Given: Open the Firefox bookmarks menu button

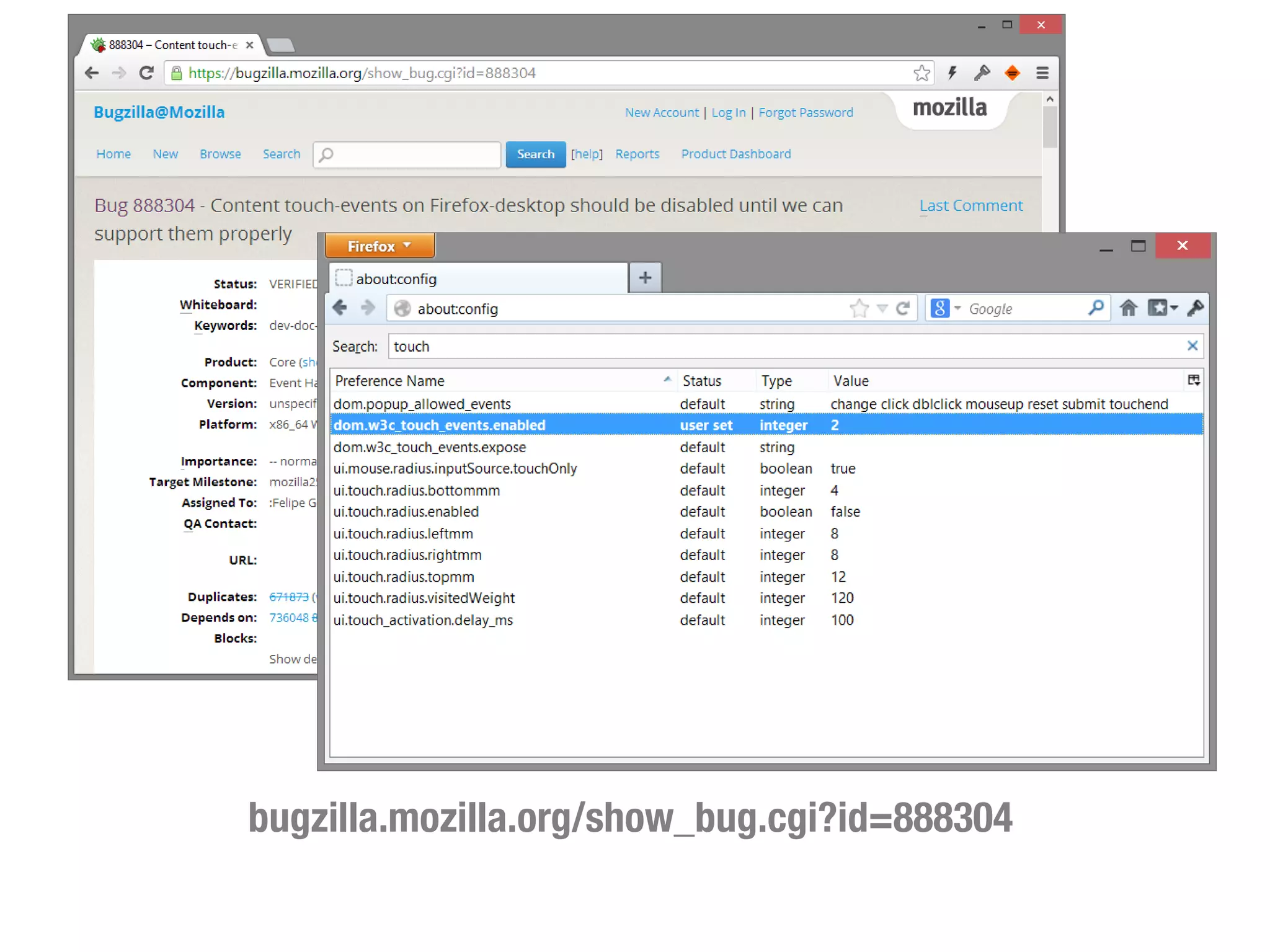Looking at the screenshot, I should point(1162,308).
